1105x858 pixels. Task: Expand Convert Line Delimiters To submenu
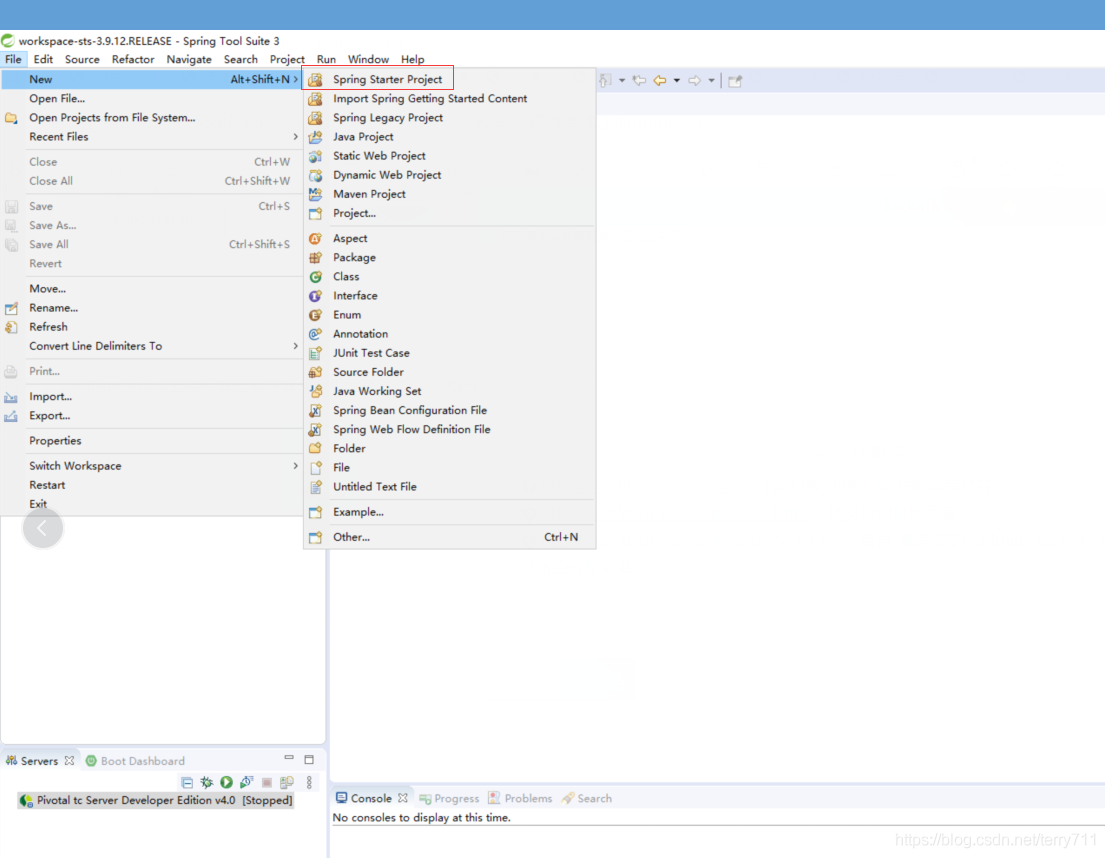click(295, 346)
